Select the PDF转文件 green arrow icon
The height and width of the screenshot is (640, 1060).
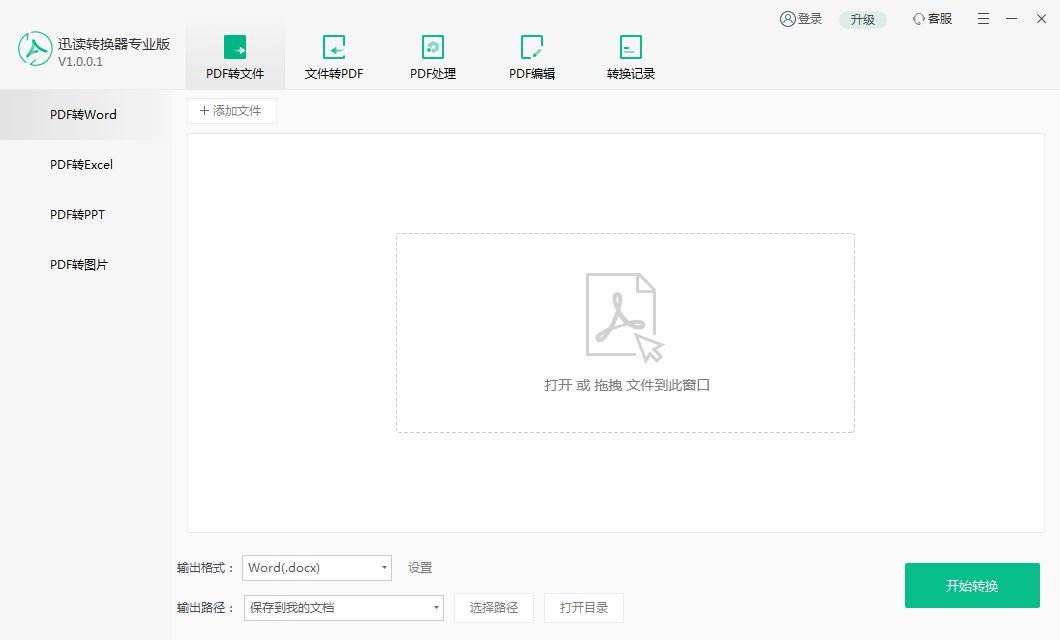tap(236, 47)
